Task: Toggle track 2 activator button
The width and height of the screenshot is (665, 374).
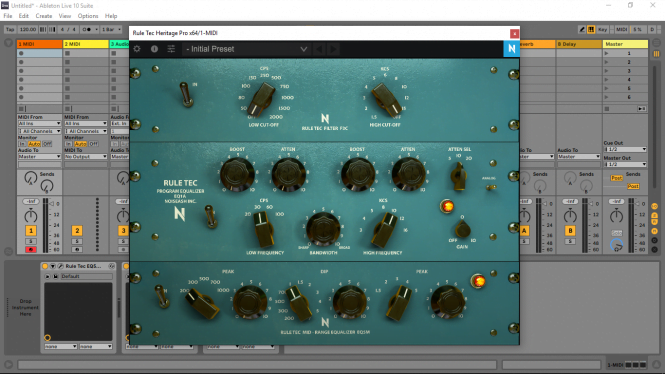Action: [77, 231]
